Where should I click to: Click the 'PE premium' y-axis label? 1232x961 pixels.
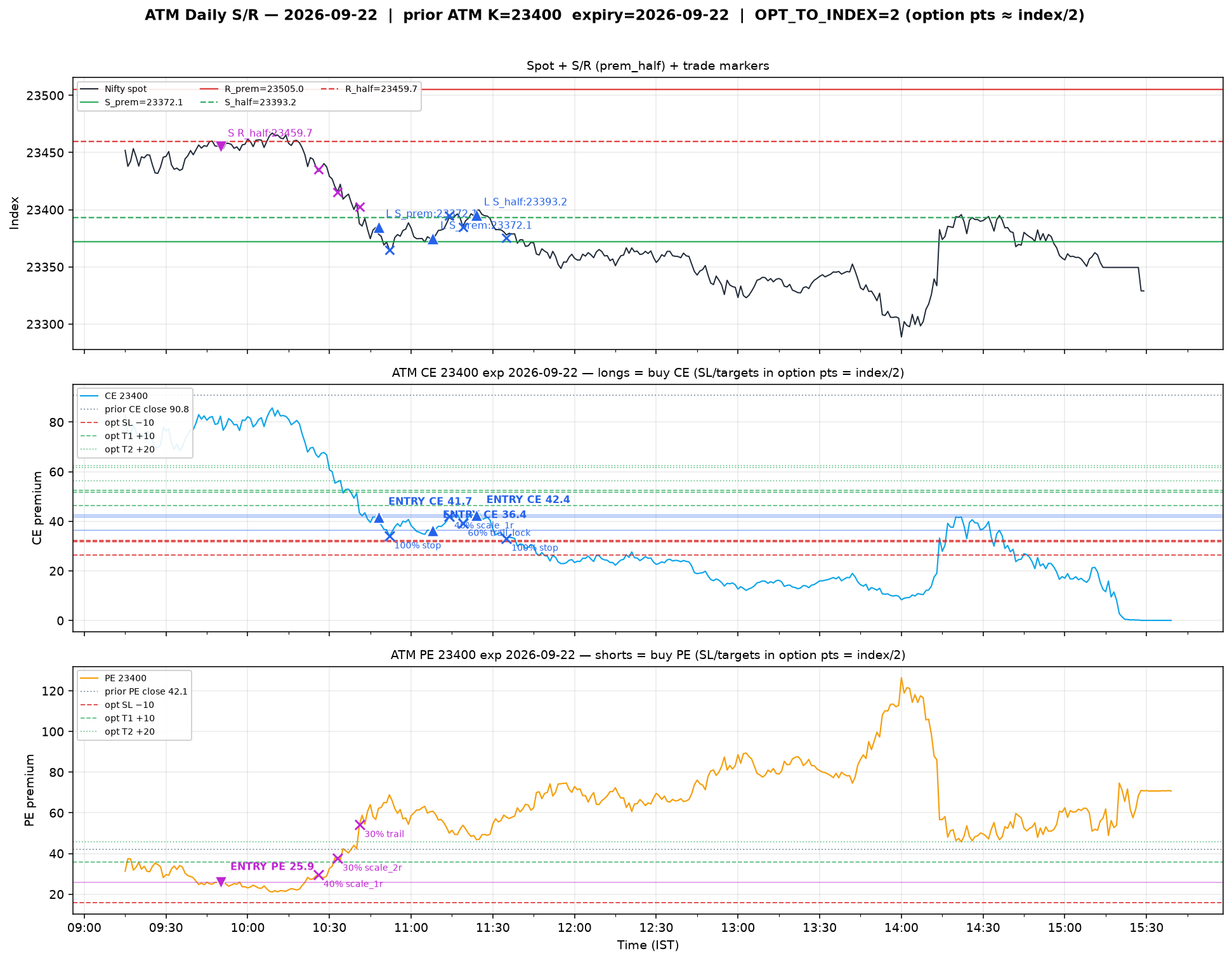point(29,790)
